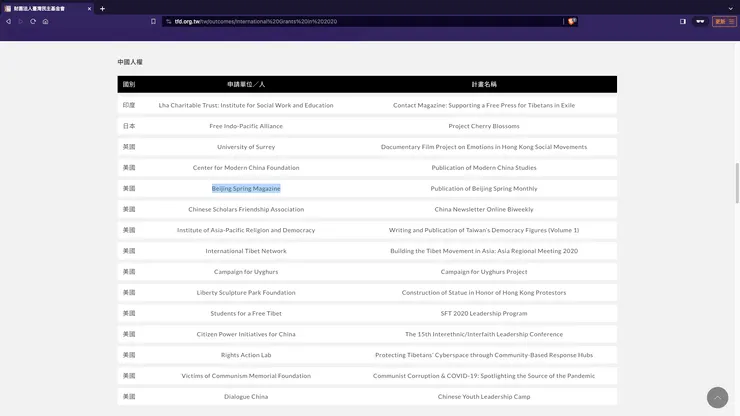Screen dimensions: 740x416
Task: Click the 計畫名稱 column header
Action: [x=484, y=85]
